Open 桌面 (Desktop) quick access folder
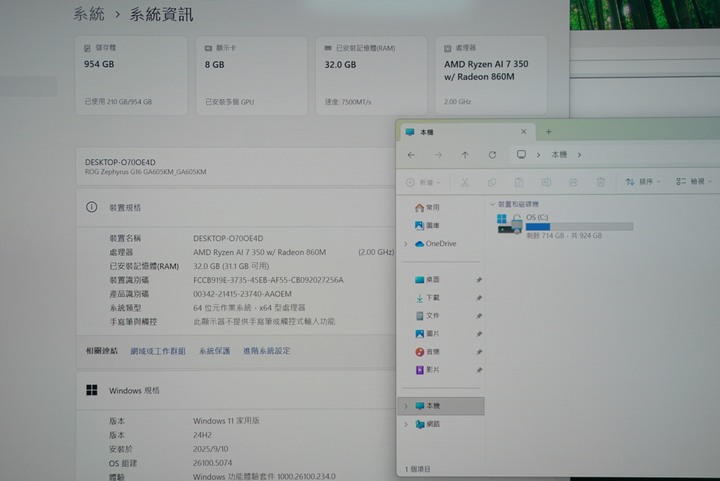The image size is (720, 481). pos(427,280)
